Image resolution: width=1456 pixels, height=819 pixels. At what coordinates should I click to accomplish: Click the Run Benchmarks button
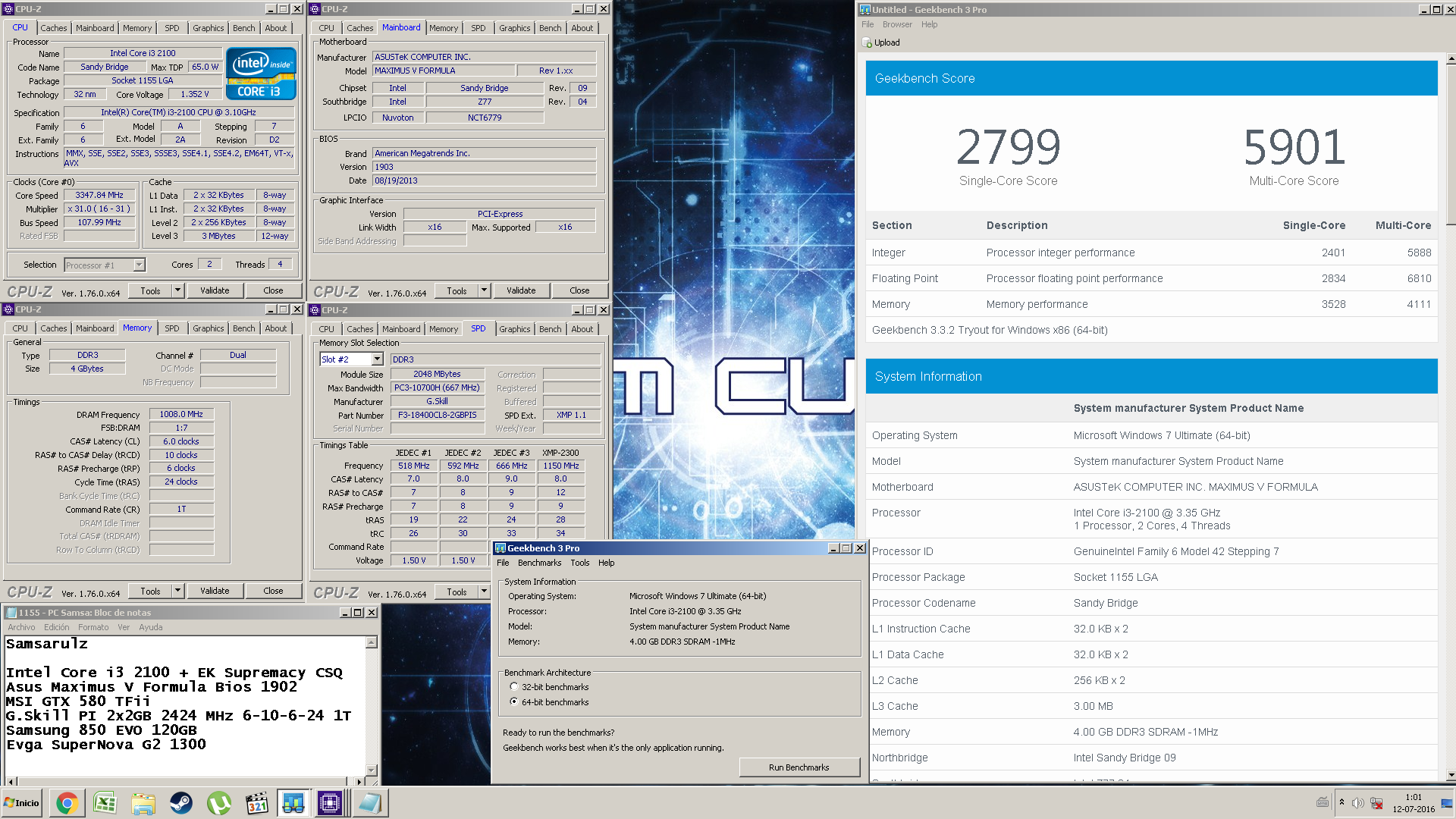(799, 767)
